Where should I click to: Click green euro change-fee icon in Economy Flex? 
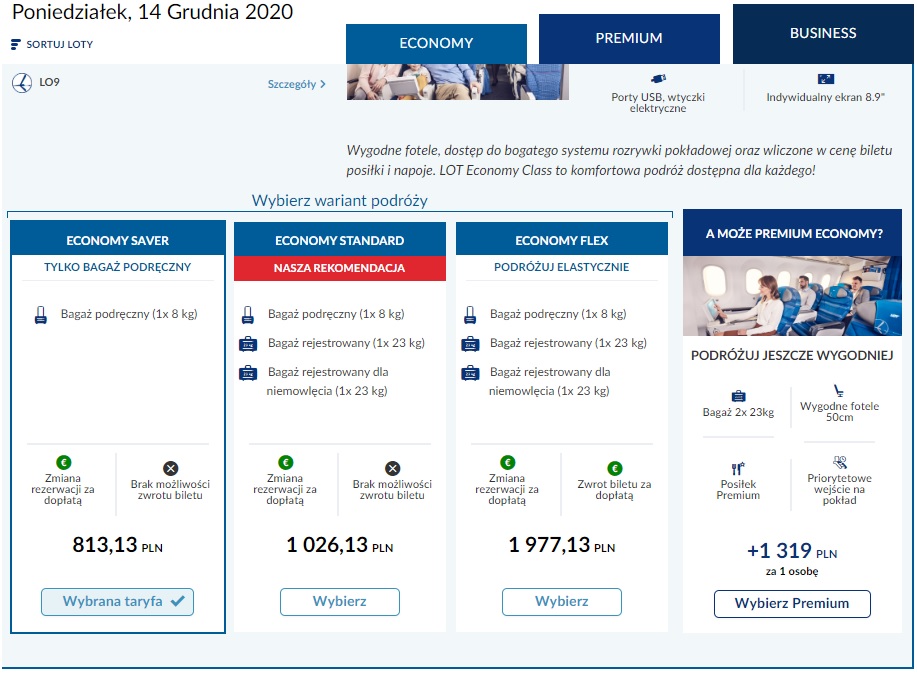point(508,463)
